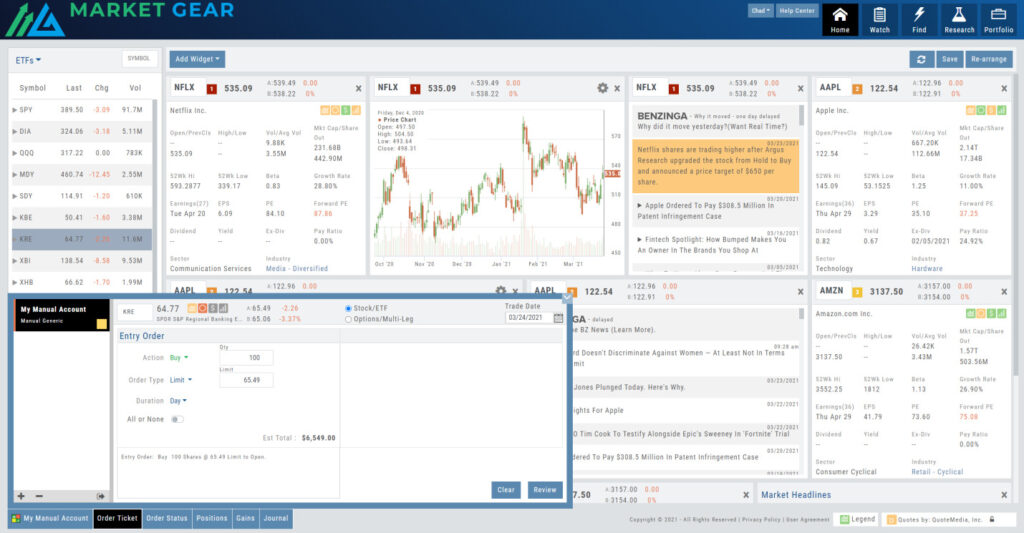Image resolution: width=1024 pixels, height=533 pixels.
Task: Close the NFLX snapshot widget
Action: (x=359, y=88)
